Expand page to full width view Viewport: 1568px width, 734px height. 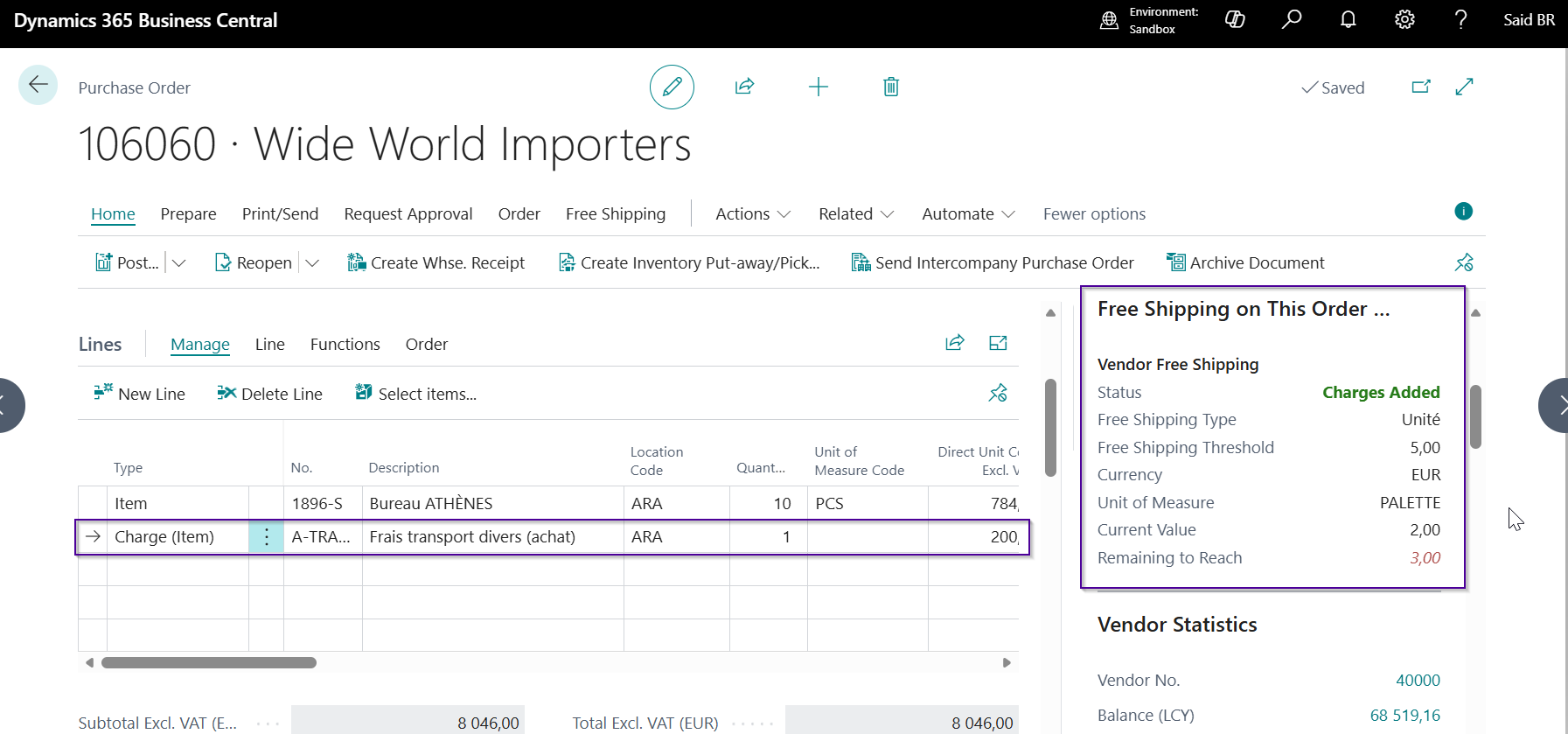coord(1464,87)
